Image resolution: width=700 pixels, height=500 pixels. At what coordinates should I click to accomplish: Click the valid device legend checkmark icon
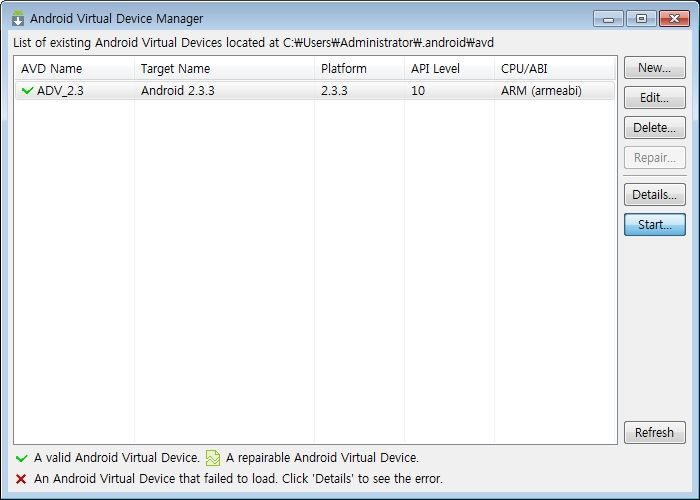[21, 458]
